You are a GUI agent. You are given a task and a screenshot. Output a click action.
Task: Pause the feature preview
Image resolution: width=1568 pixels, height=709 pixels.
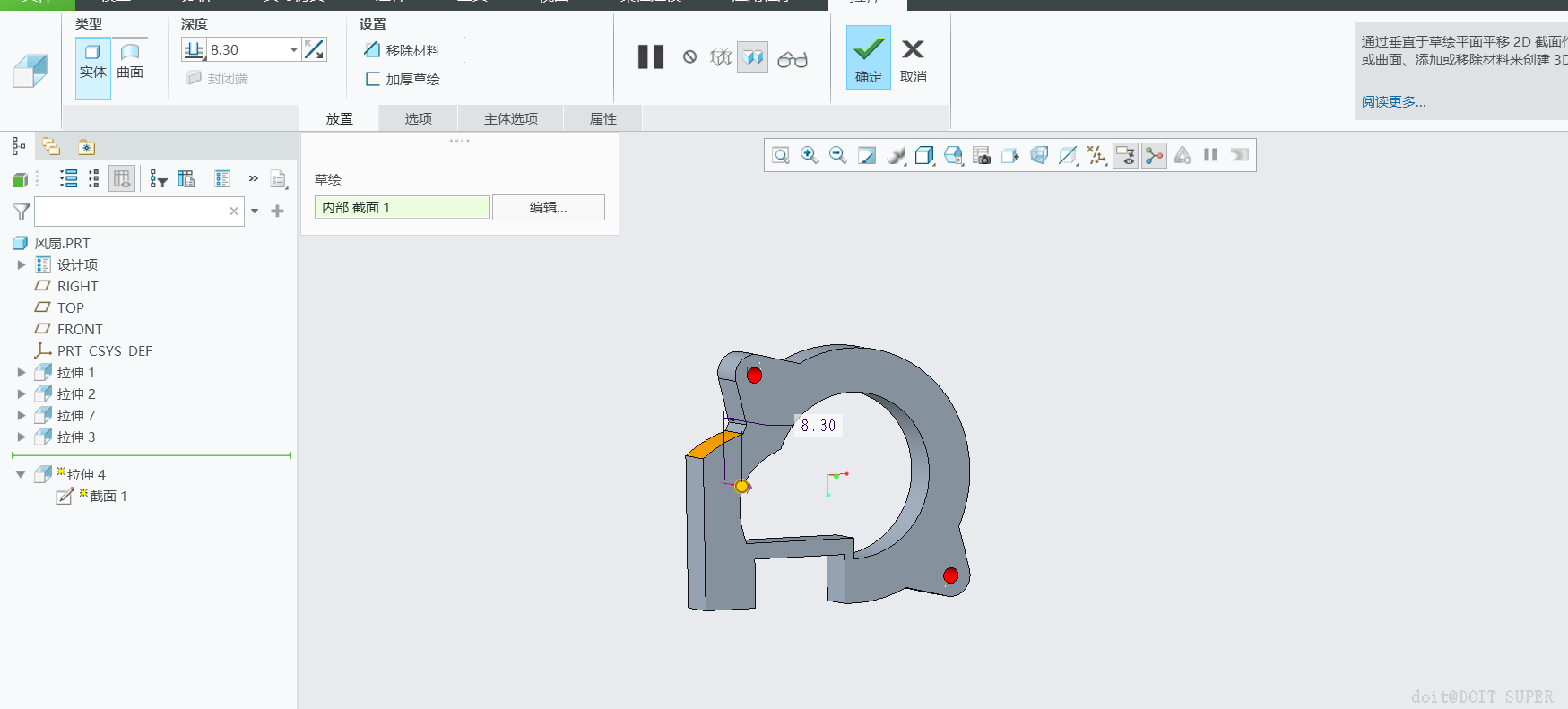pos(651,57)
